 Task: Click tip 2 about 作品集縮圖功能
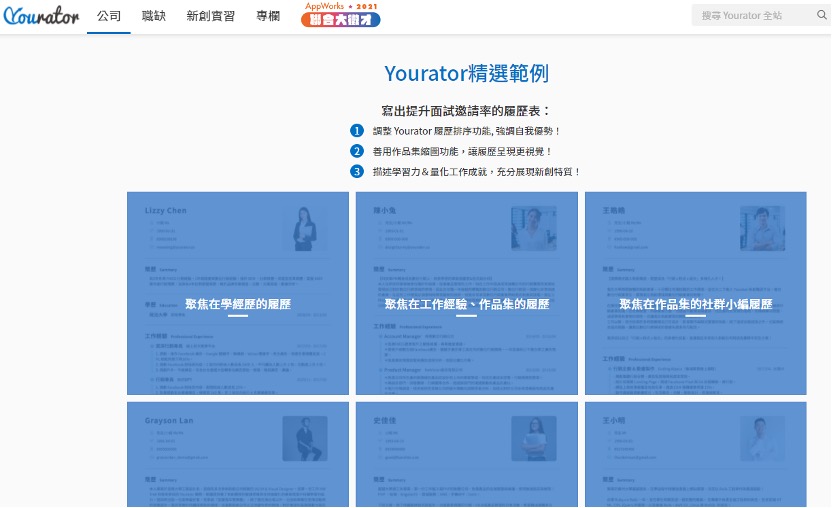point(452,151)
